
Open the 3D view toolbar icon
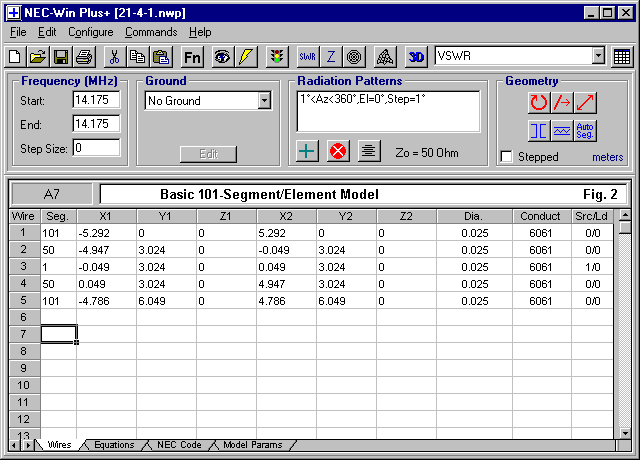click(417, 57)
